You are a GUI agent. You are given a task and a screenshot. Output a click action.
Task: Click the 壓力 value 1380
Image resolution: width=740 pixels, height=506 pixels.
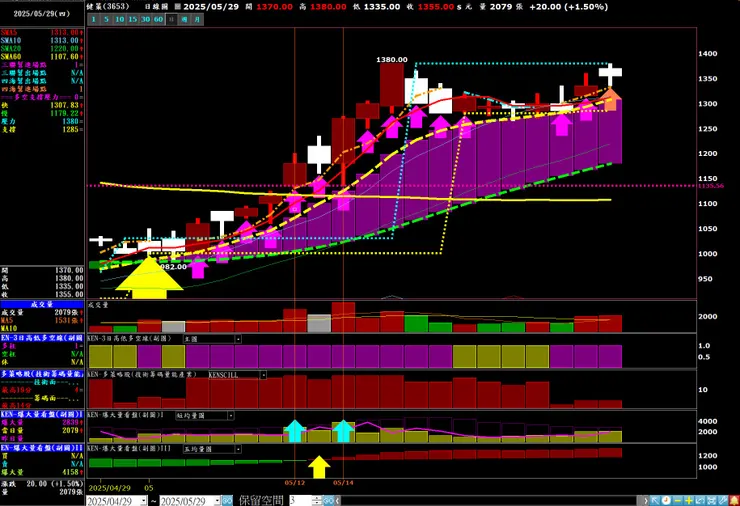pyautogui.click(x=70, y=121)
